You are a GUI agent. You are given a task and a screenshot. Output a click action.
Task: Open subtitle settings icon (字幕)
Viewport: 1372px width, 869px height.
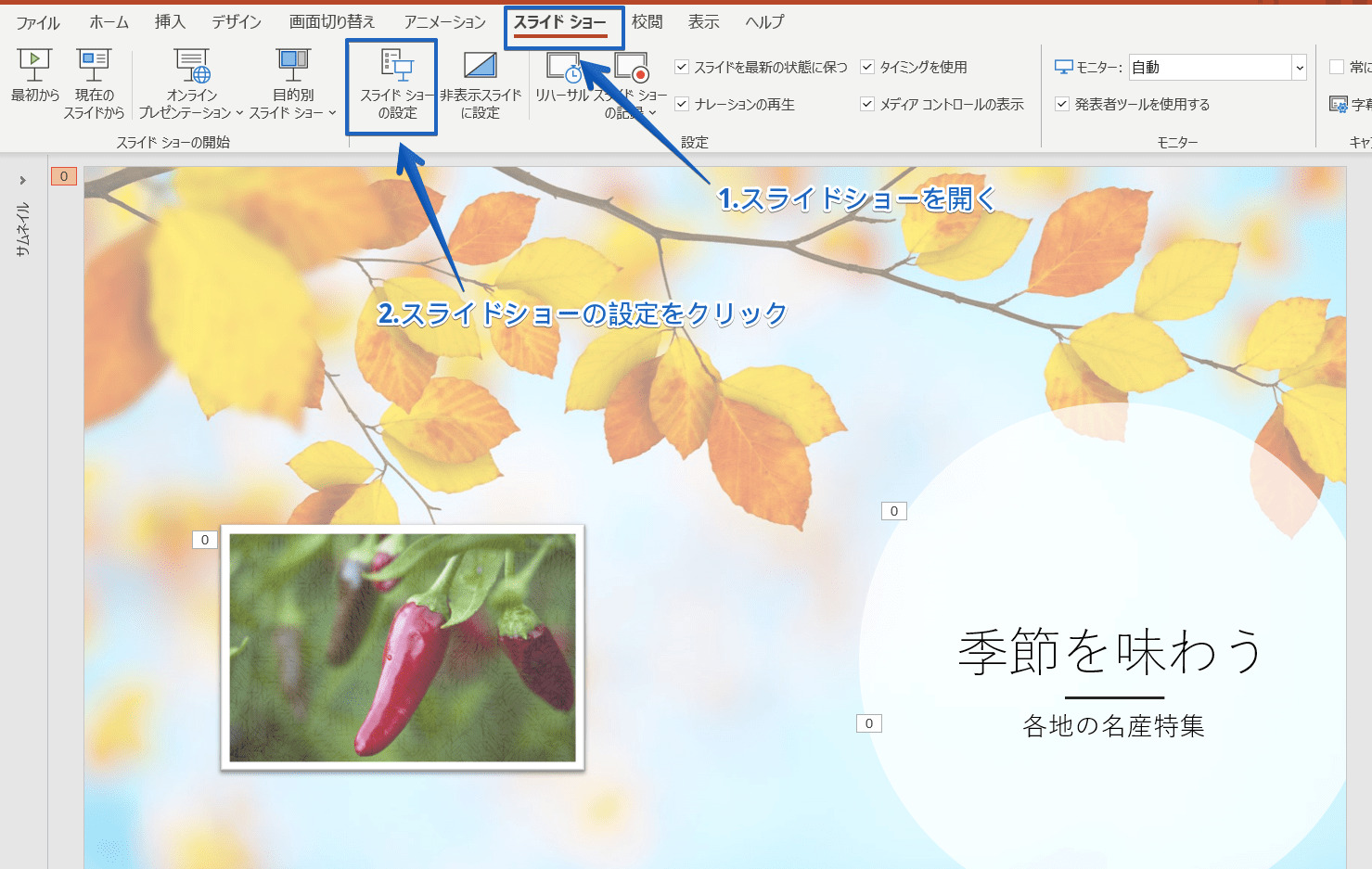pos(1339,105)
